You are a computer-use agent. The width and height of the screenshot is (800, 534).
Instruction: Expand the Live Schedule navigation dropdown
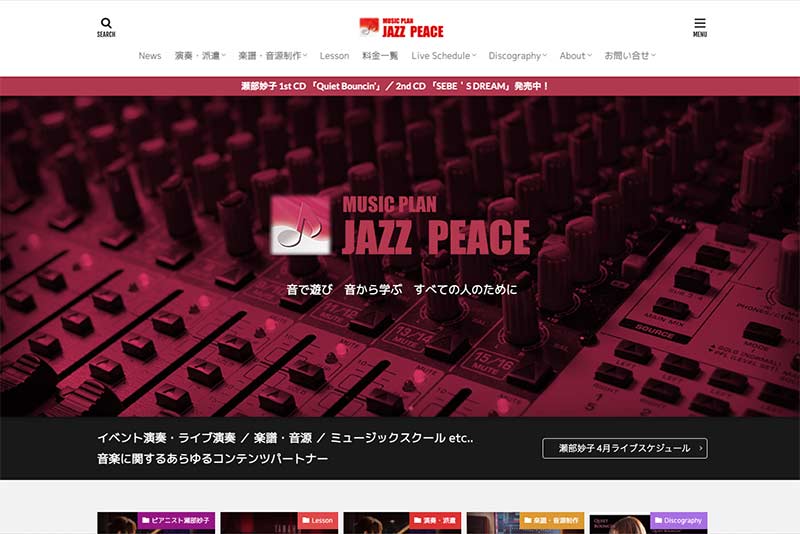[x=444, y=56]
